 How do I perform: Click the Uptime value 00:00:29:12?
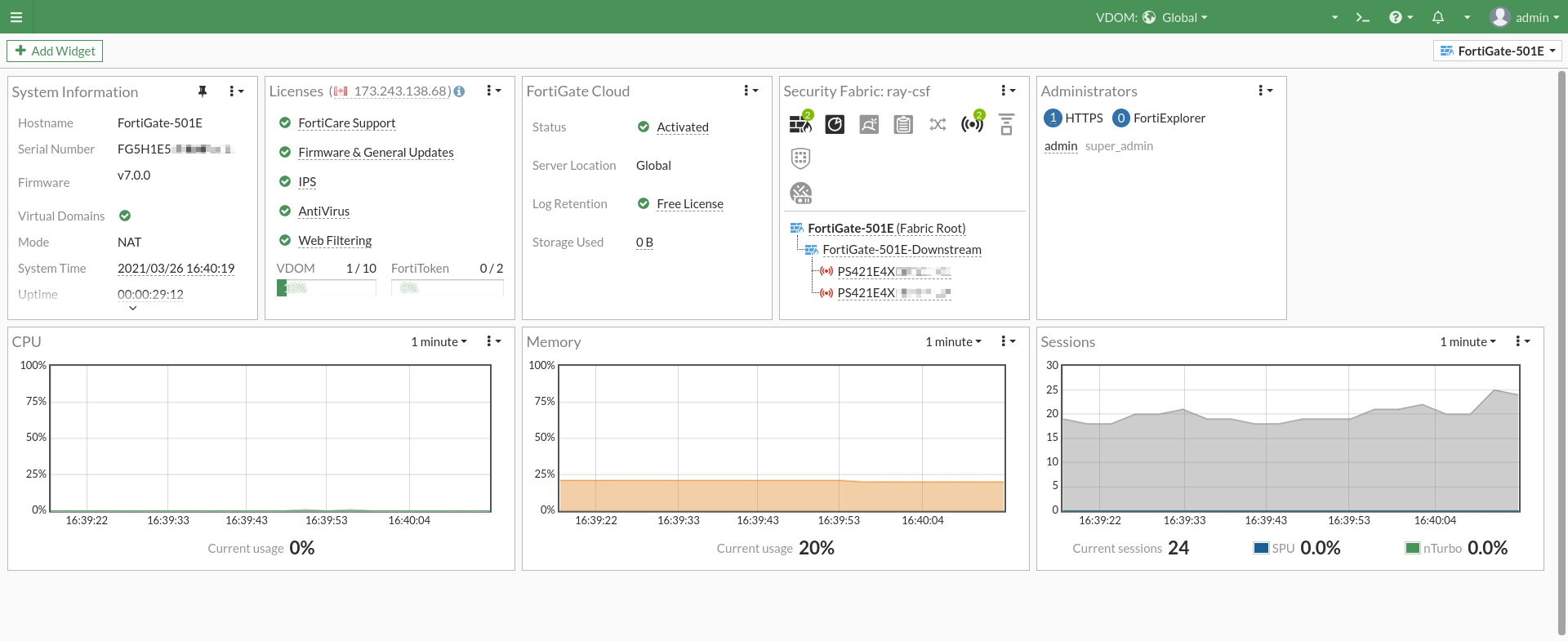tap(150, 294)
